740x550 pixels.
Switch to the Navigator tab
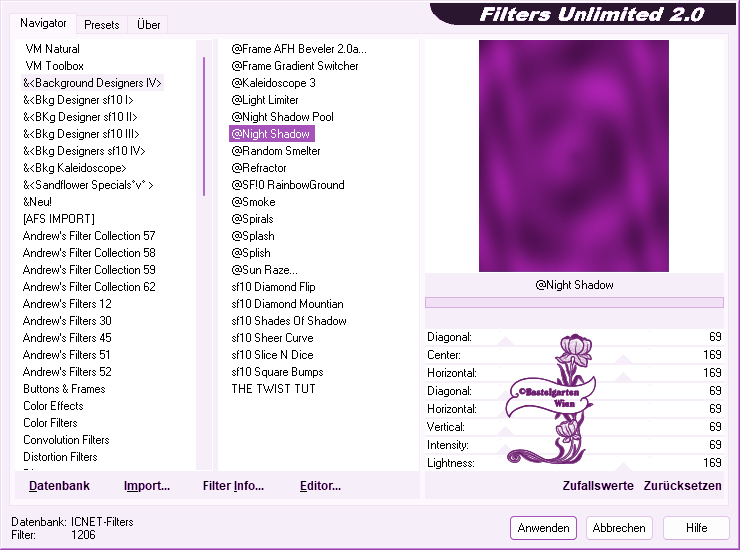click(x=43, y=23)
